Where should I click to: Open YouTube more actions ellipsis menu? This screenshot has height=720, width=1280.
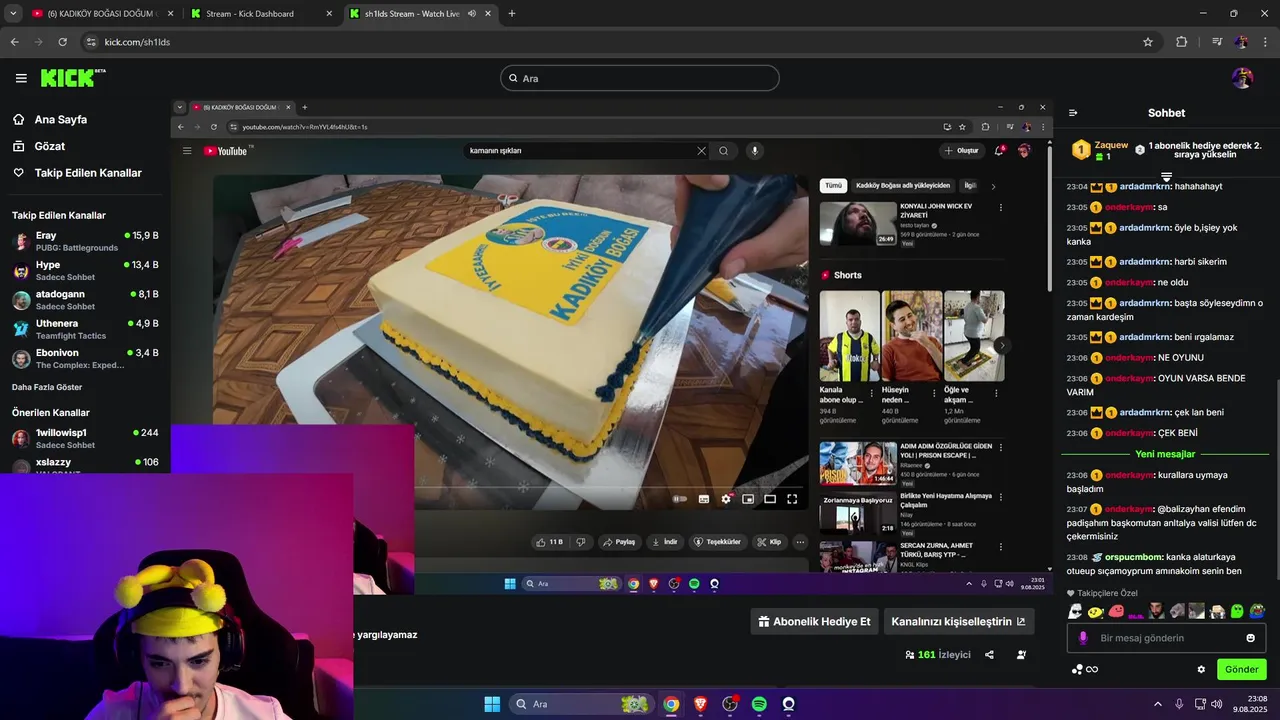[x=800, y=542]
